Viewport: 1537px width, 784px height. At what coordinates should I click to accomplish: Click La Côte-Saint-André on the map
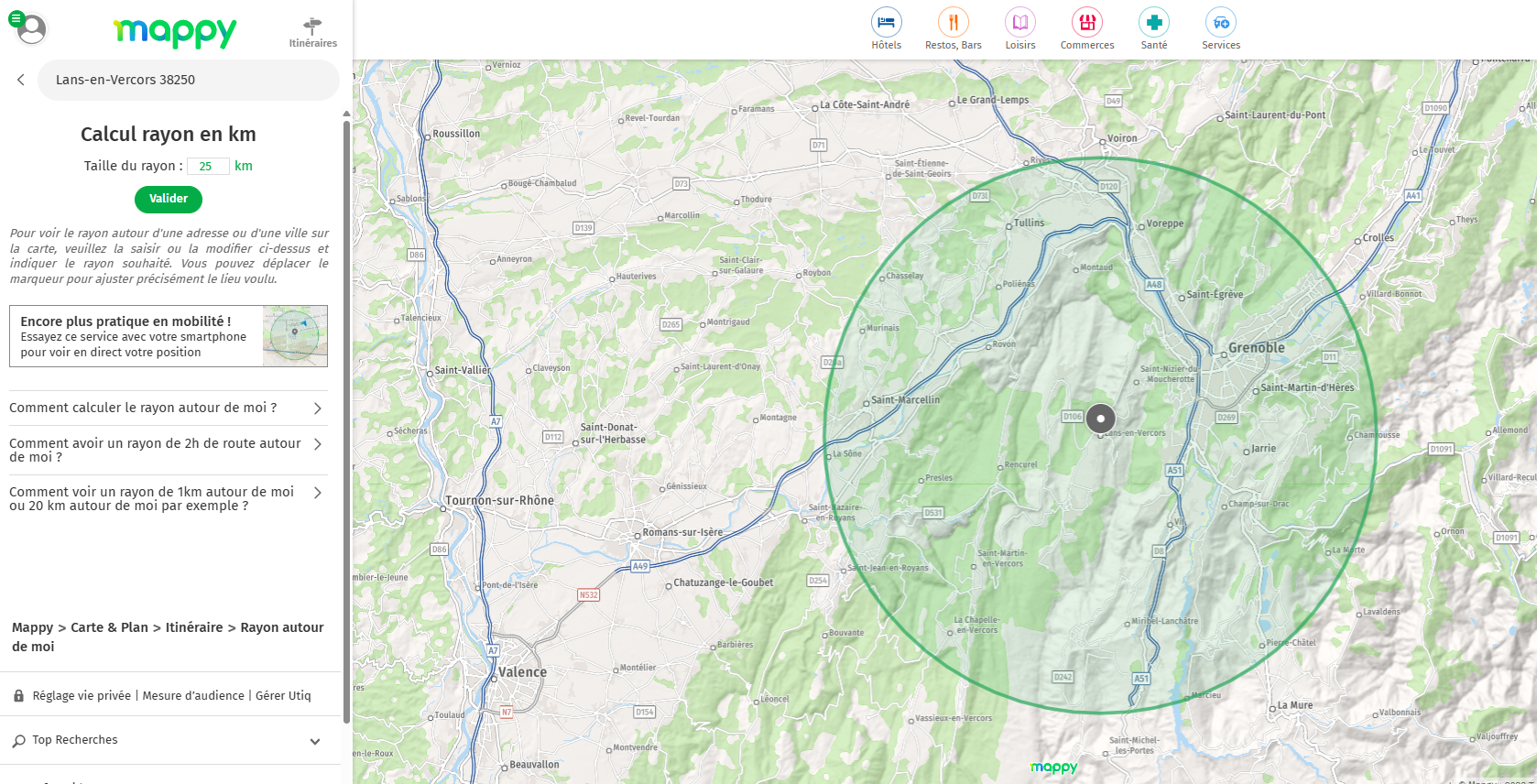coord(865,105)
